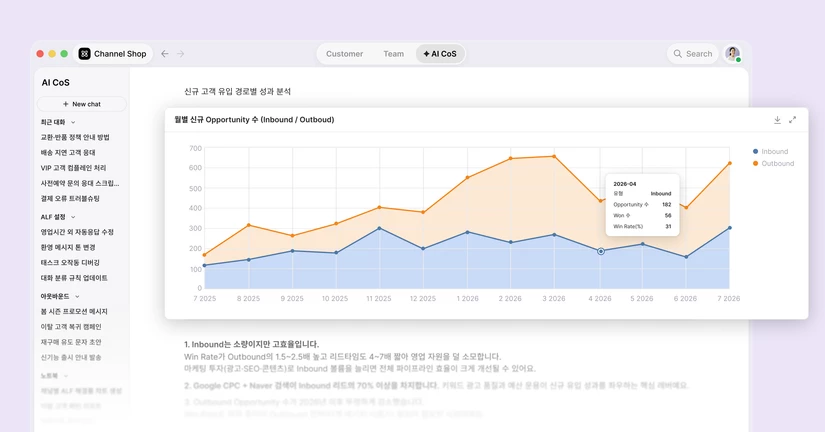825x432 pixels.
Task: Open 신기능 출시 안내 발송
Action: (71, 357)
